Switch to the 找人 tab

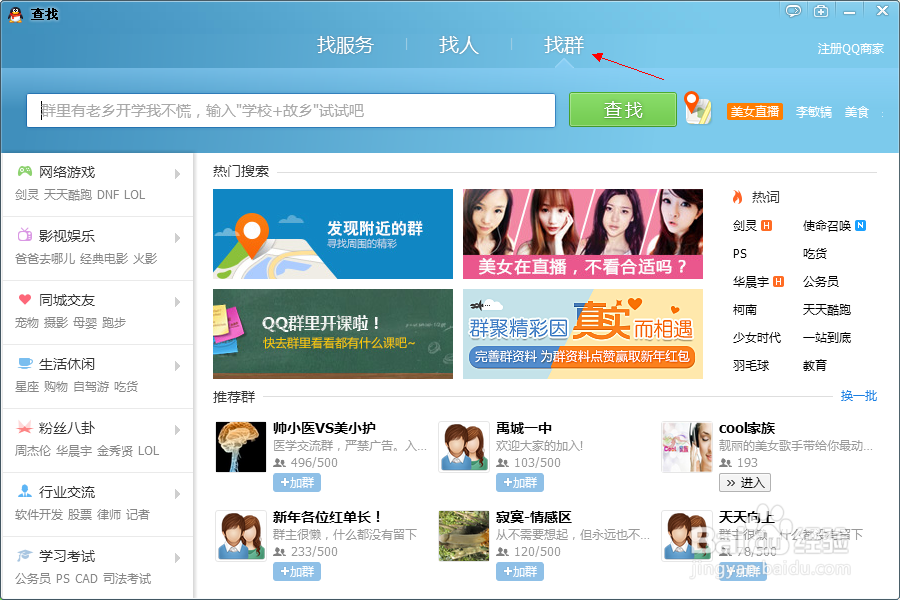tap(459, 45)
